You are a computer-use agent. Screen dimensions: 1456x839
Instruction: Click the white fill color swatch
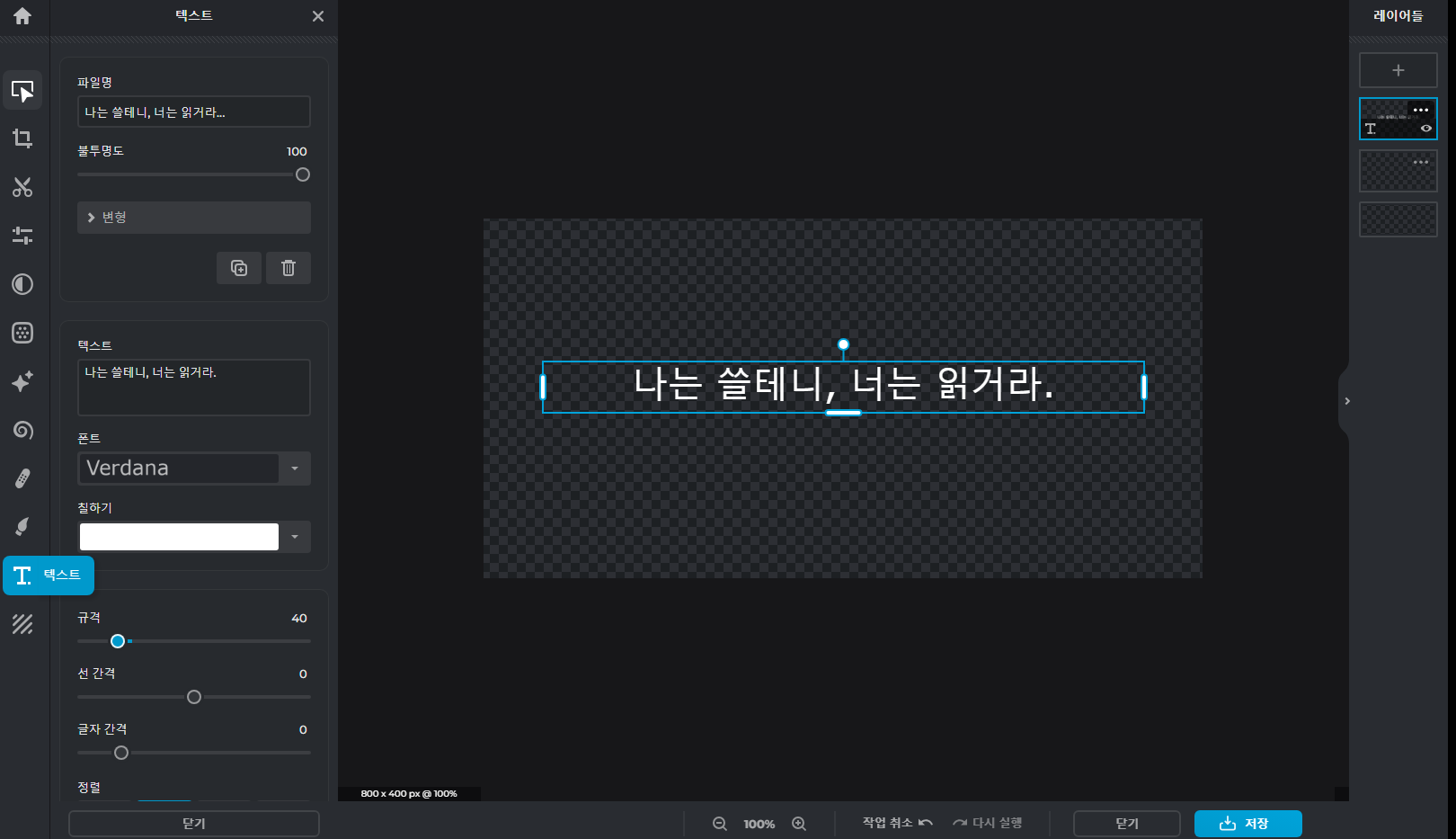(x=179, y=537)
